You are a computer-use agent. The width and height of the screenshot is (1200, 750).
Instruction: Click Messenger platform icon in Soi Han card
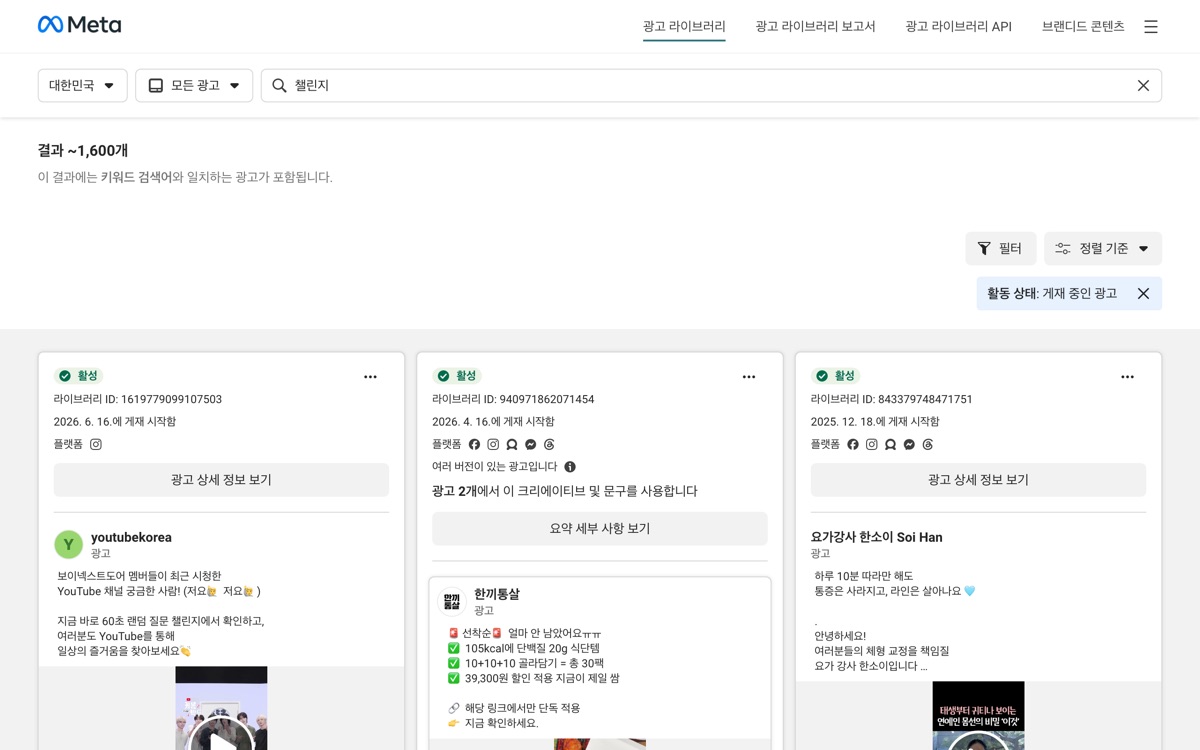[x=909, y=444]
